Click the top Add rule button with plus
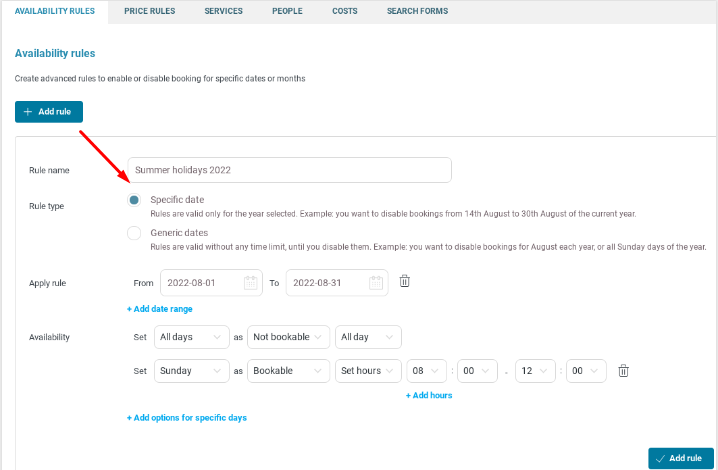The height and width of the screenshot is (470, 718). (49, 112)
